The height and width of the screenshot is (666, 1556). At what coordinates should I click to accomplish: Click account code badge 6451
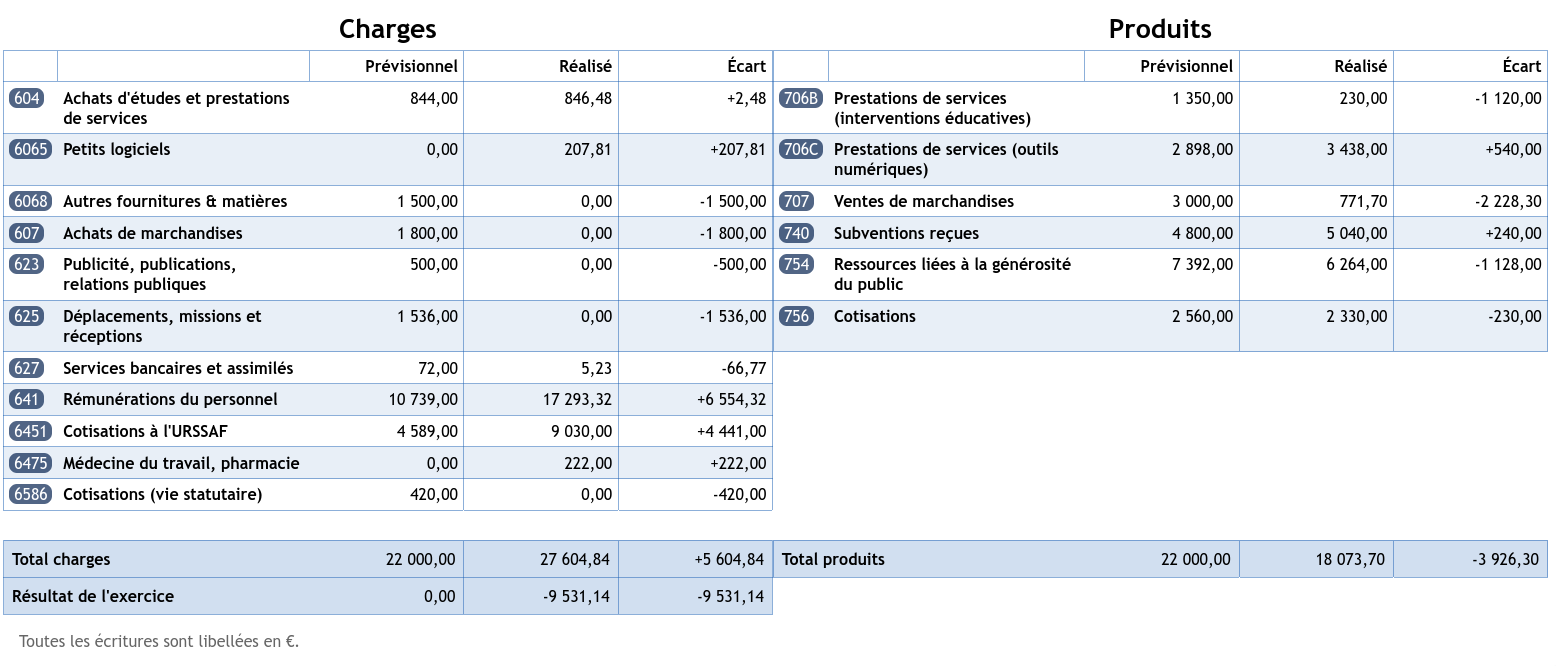30,431
